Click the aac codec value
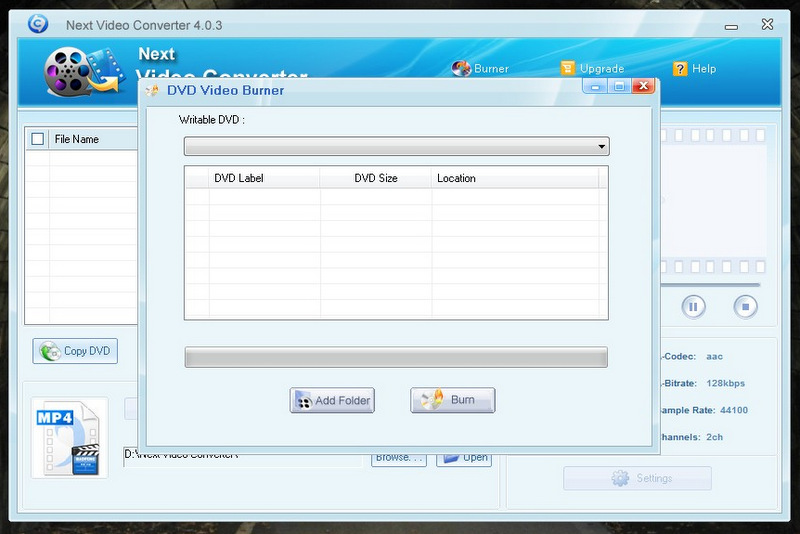 tap(714, 357)
